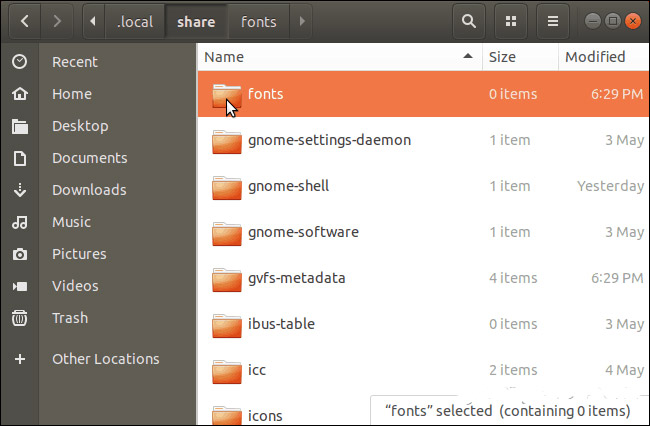The width and height of the screenshot is (650, 426).
Task: Open Other Locations in sidebar
Action: click(105, 359)
